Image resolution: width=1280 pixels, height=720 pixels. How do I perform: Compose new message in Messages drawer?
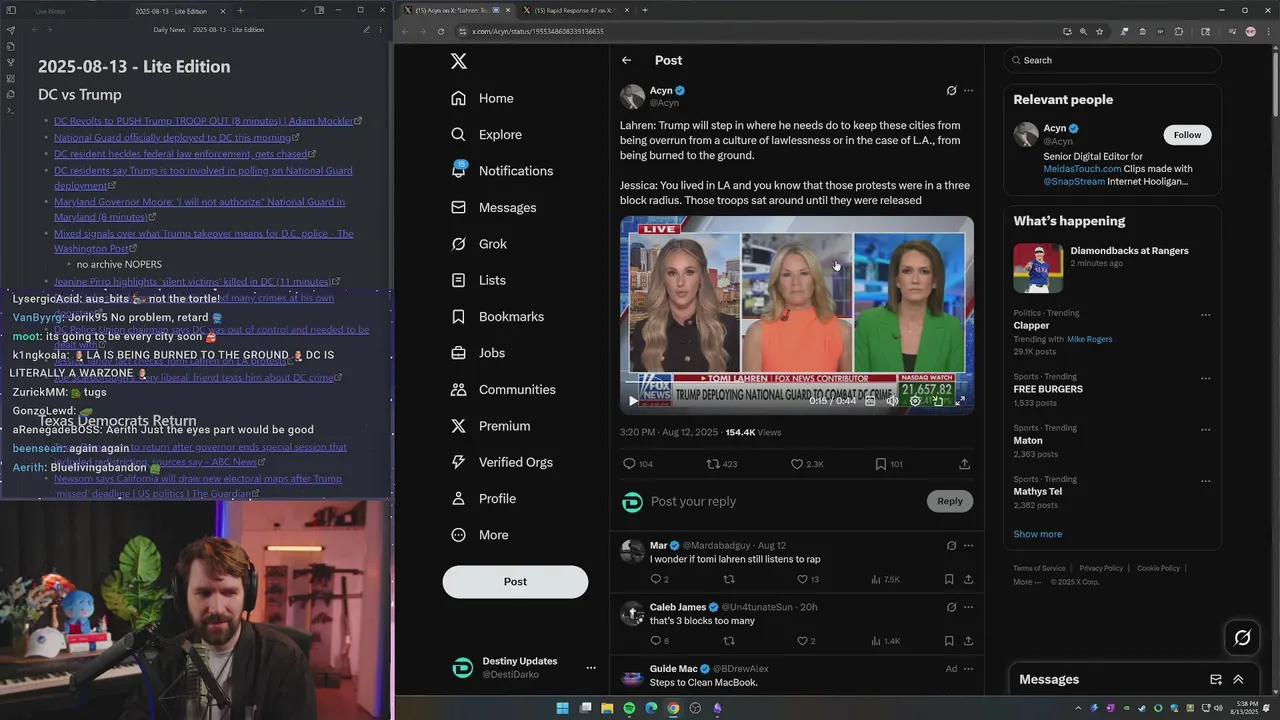tap(1216, 679)
